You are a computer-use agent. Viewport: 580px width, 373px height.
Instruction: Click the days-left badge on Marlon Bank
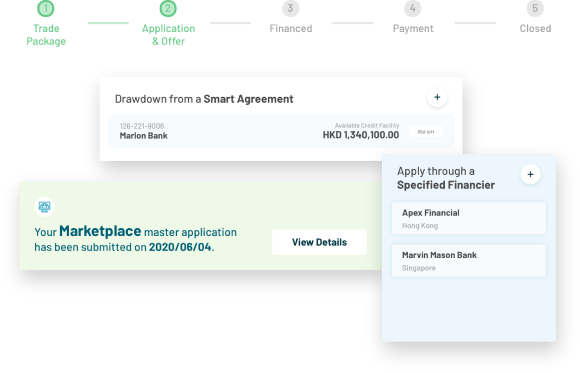(x=426, y=132)
